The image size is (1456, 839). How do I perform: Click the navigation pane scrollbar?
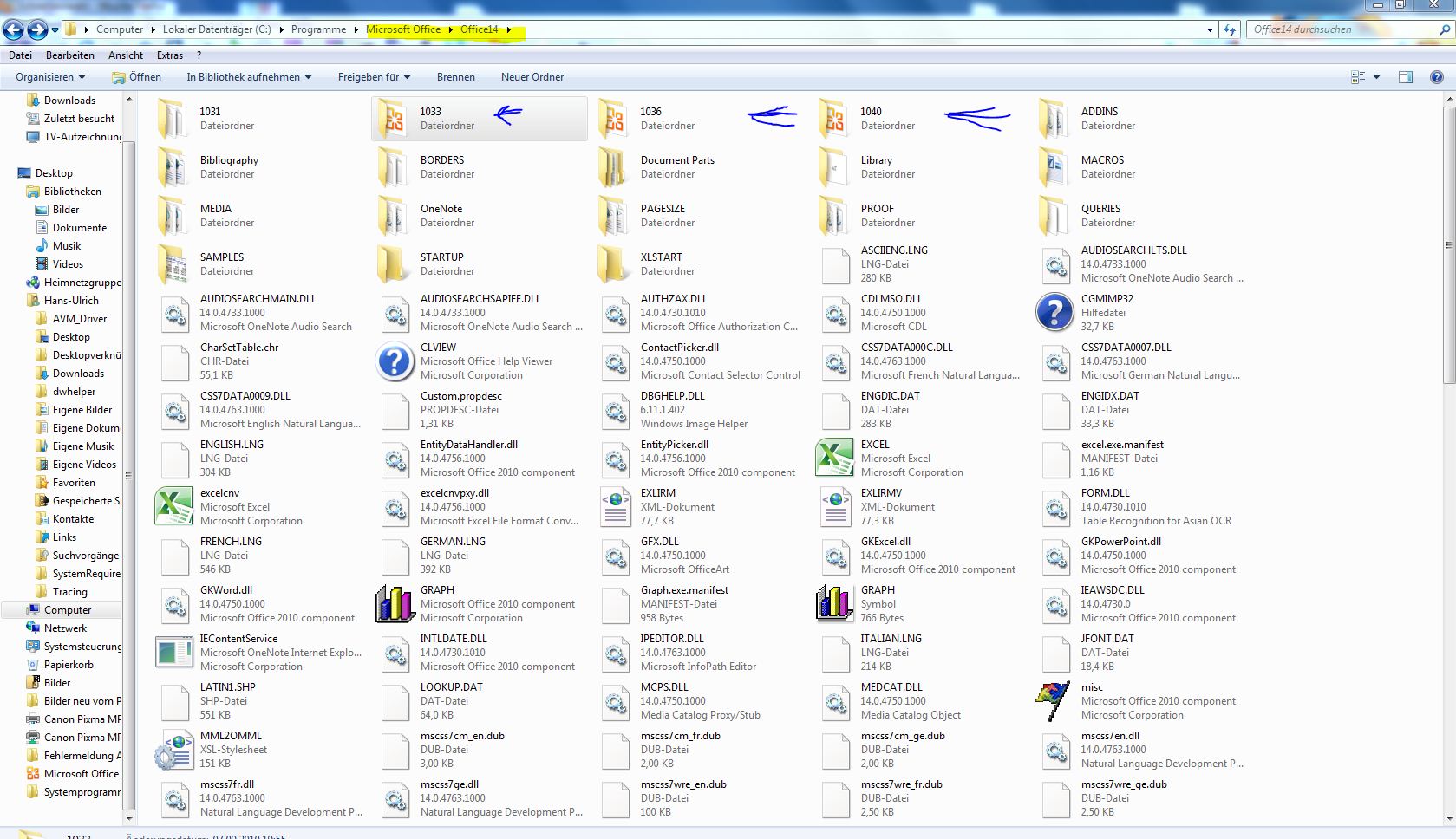(129, 474)
